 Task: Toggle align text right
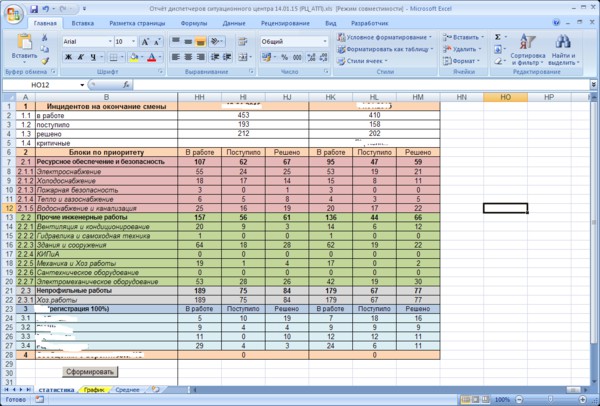point(201,57)
